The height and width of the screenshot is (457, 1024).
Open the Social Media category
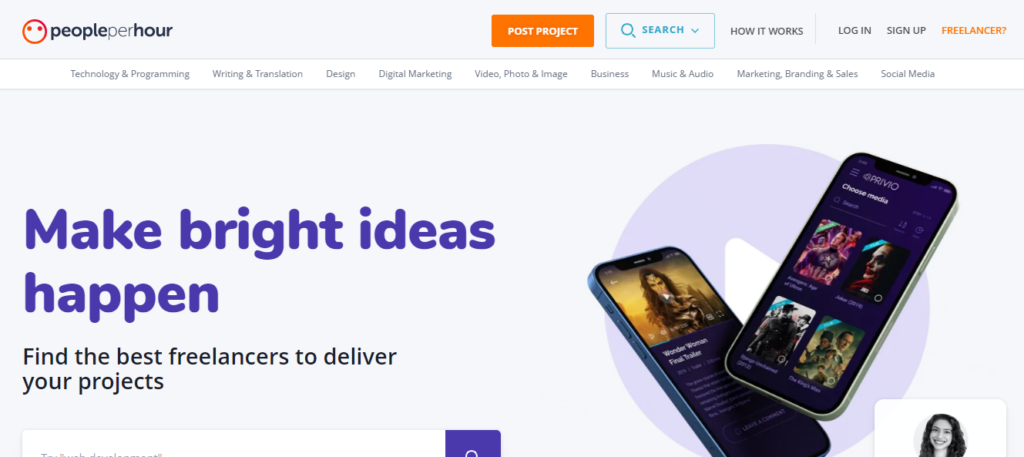coord(908,74)
